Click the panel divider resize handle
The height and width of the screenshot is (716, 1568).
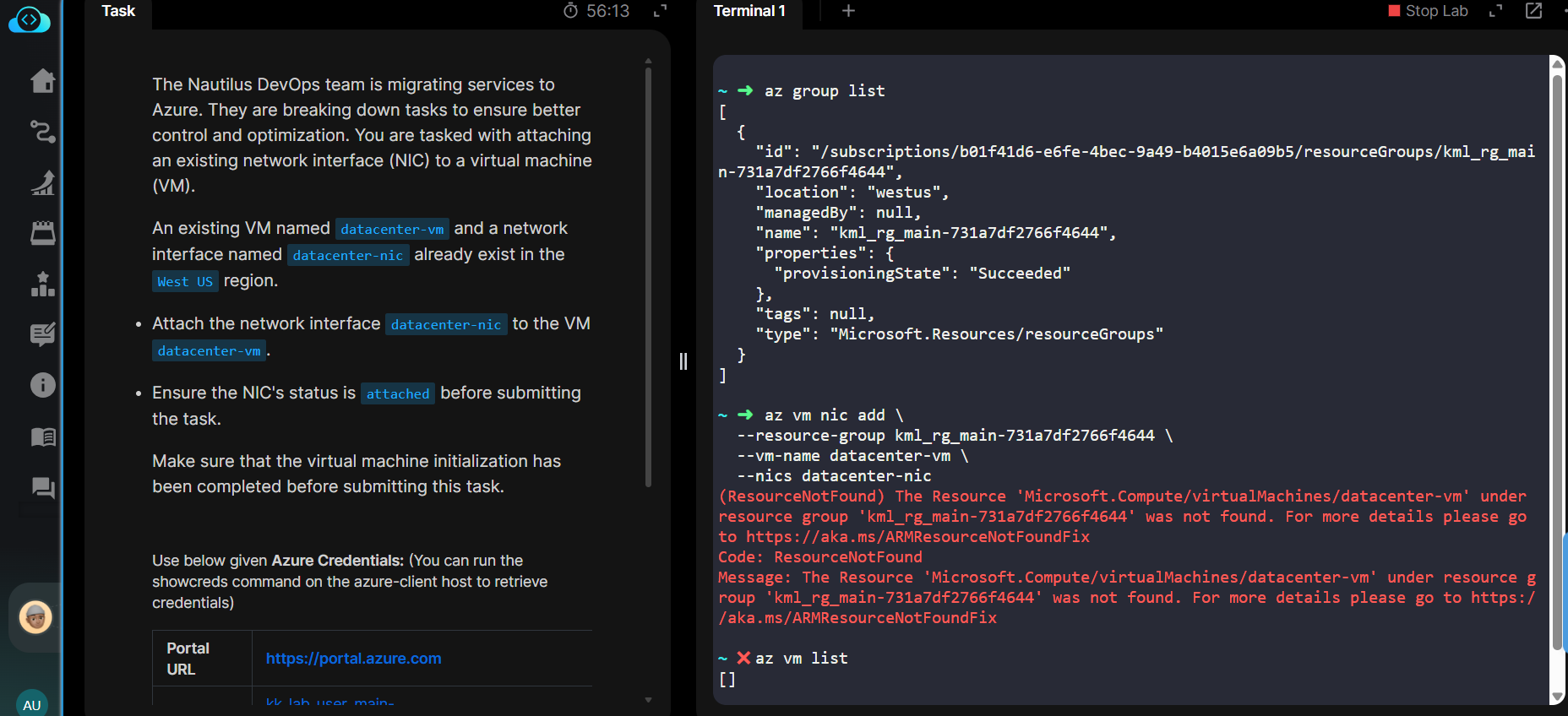[683, 361]
